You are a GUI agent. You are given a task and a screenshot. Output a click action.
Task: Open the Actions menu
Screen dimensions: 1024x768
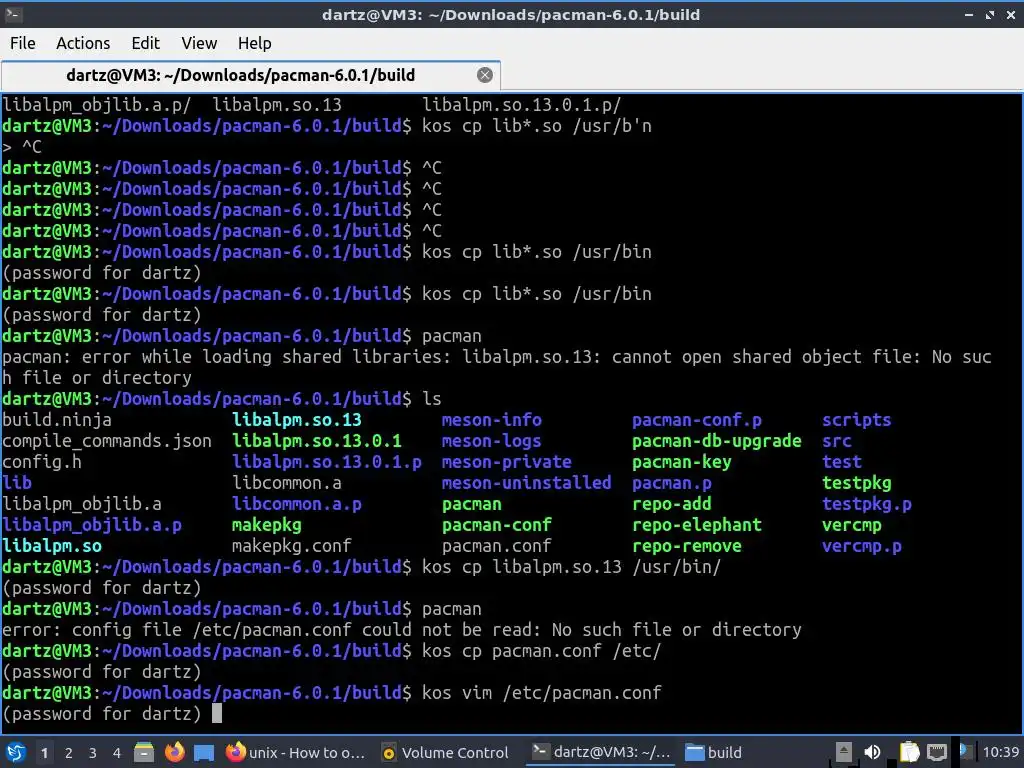(x=83, y=43)
